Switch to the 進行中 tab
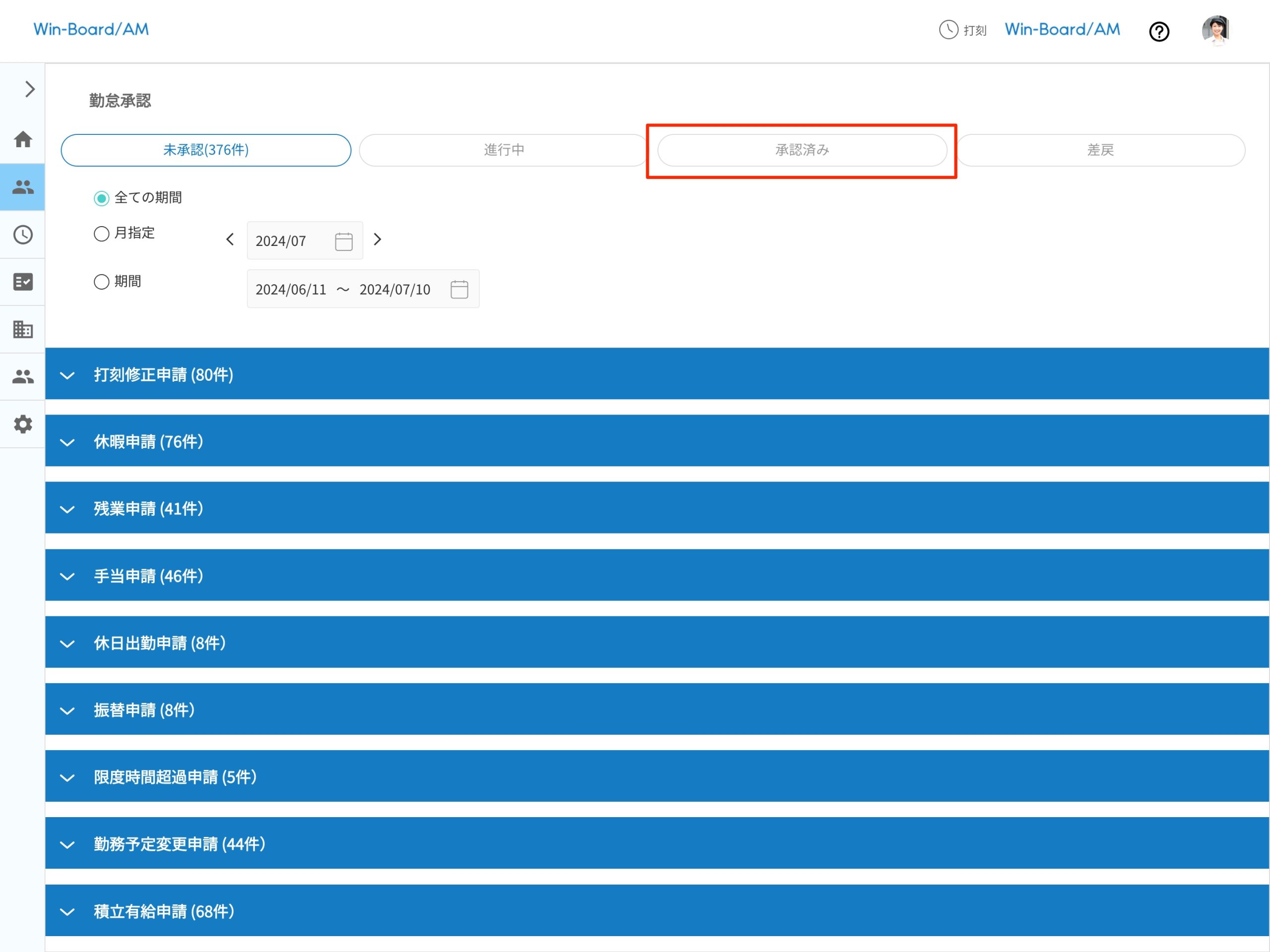 point(504,150)
